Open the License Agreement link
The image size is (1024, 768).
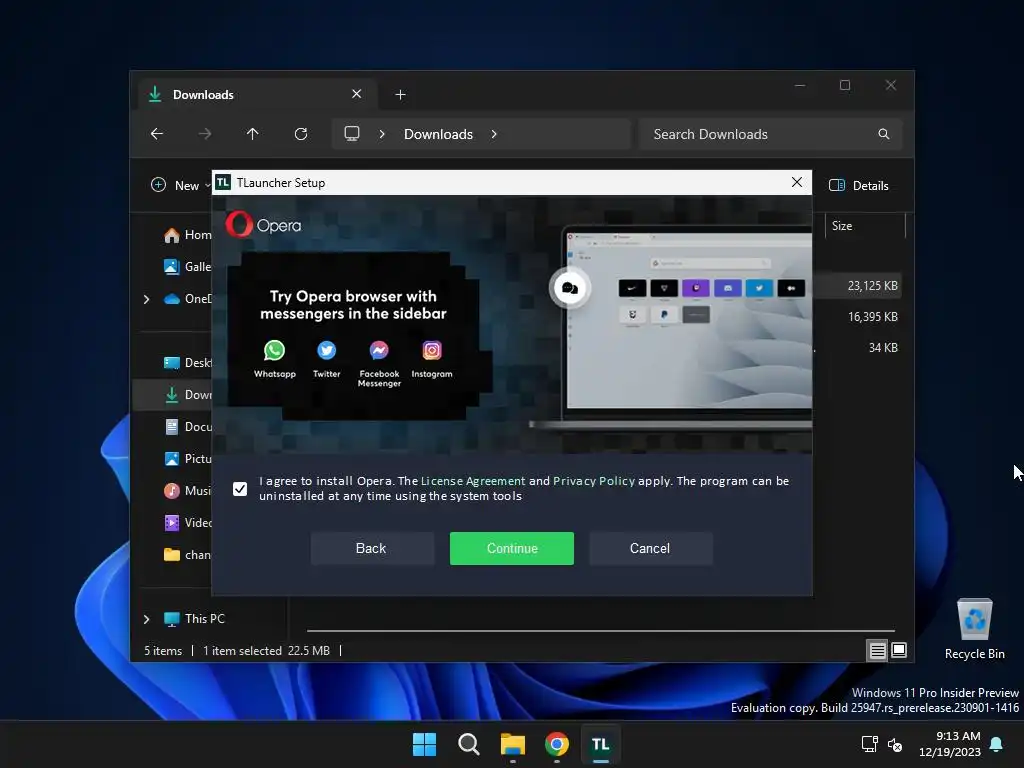click(473, 481)
